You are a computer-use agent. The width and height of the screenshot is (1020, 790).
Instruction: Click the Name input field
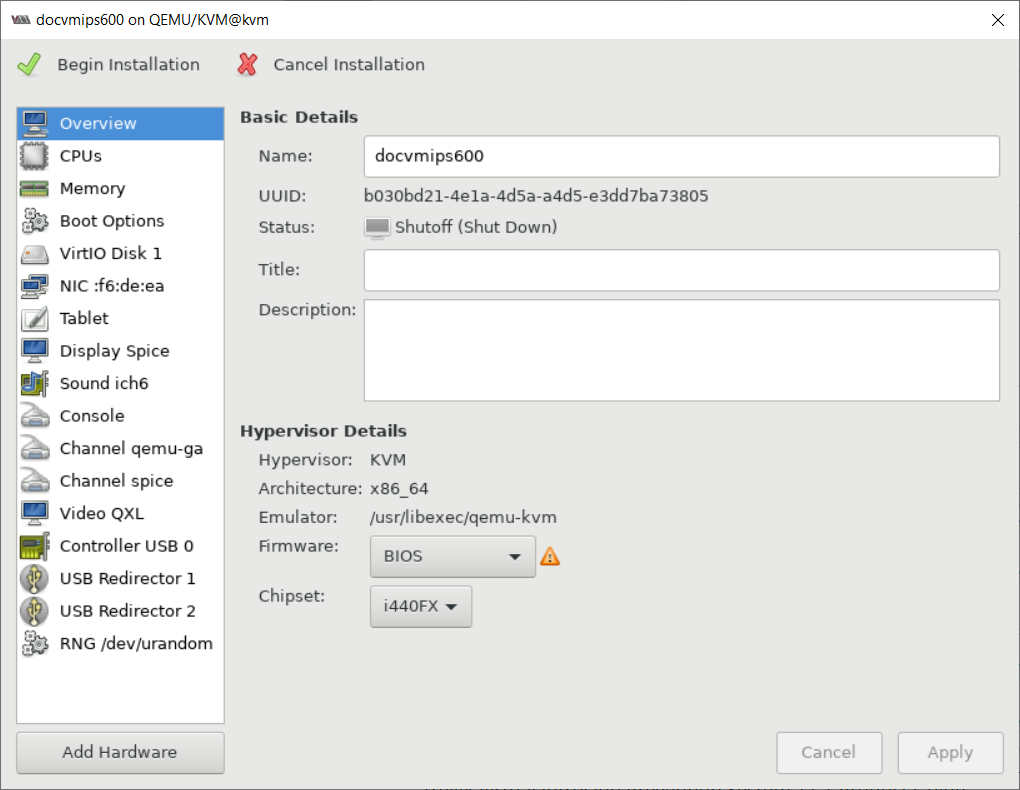681,156
